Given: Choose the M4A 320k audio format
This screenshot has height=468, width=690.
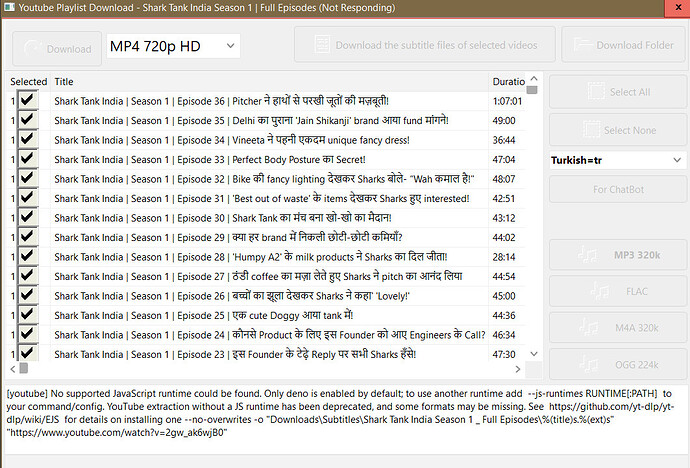Looking at the screenshot, I should [618, 328].
